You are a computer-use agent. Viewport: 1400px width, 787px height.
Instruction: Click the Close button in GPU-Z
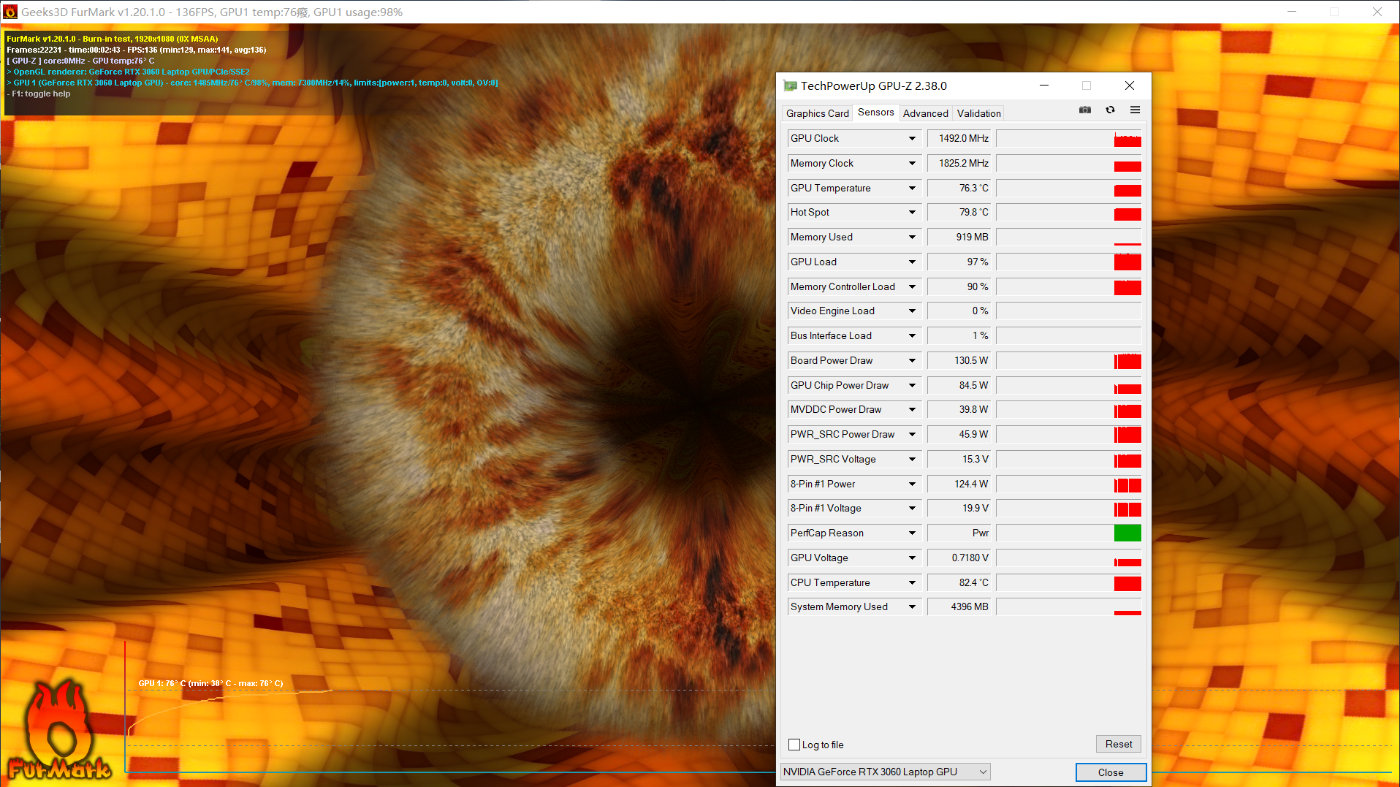tap(1111, 772)
